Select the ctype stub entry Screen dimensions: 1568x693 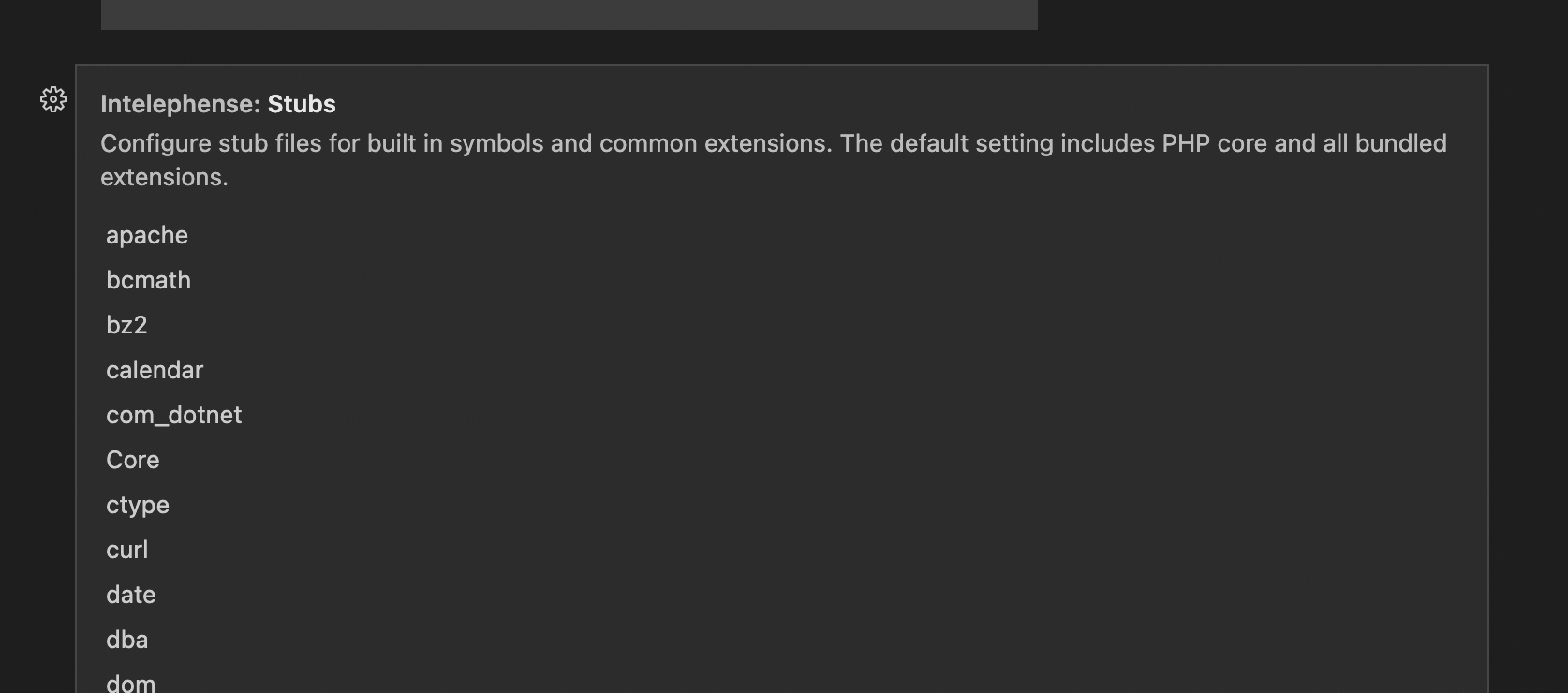(137, 505)
